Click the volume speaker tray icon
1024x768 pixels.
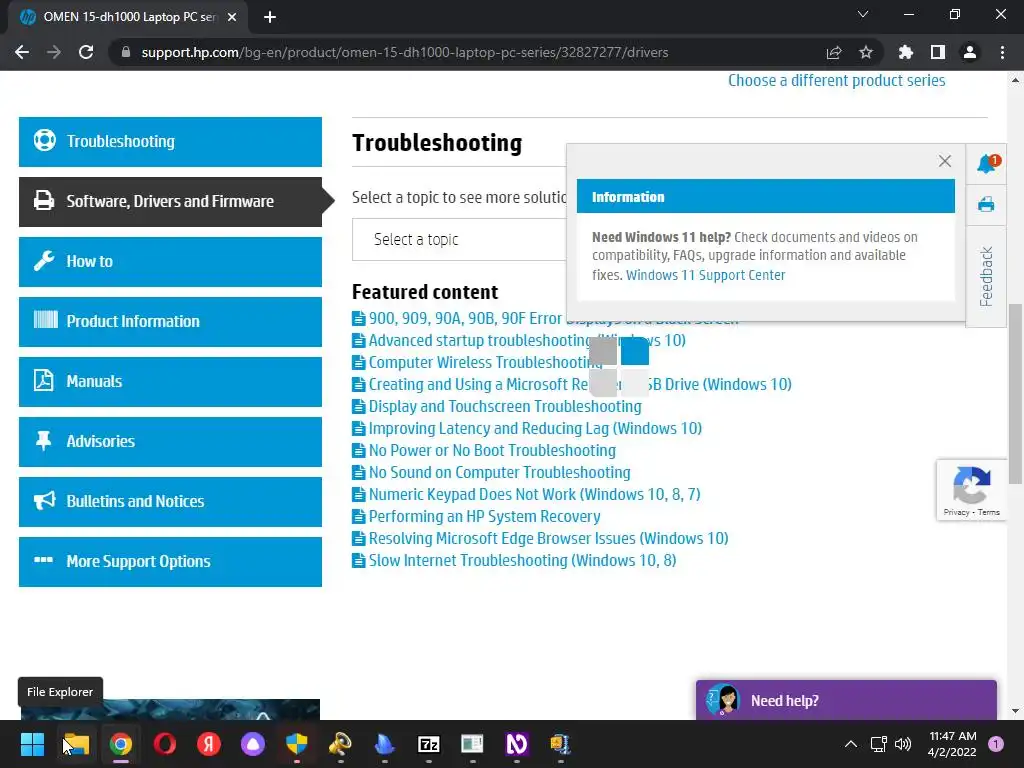tap(903, 744)
